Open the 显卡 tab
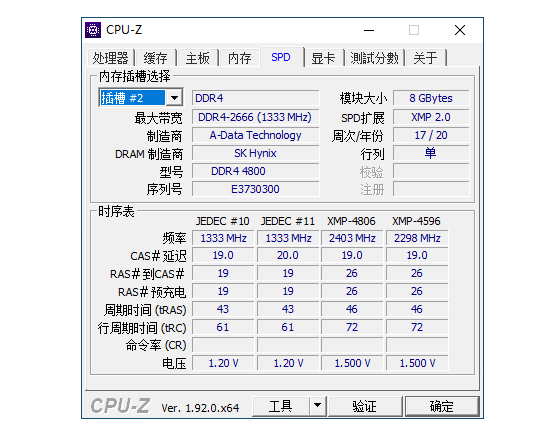 (x=323, y=58)
